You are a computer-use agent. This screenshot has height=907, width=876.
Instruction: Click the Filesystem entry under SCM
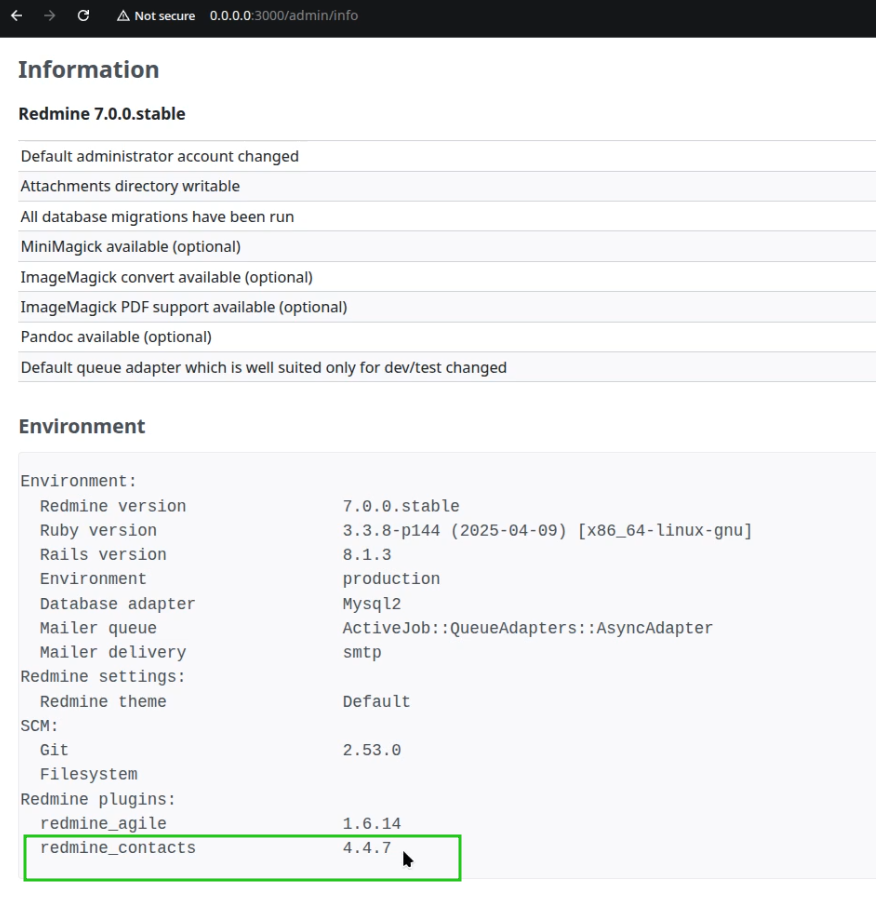[x=89, y=775]
